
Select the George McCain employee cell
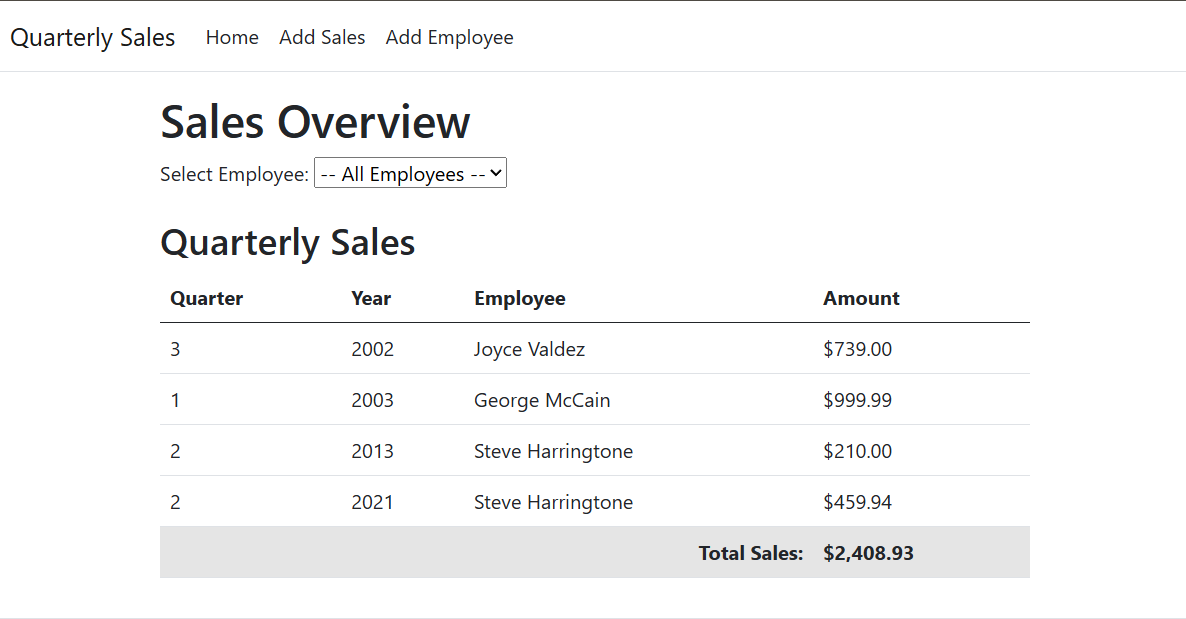point(542,400)
